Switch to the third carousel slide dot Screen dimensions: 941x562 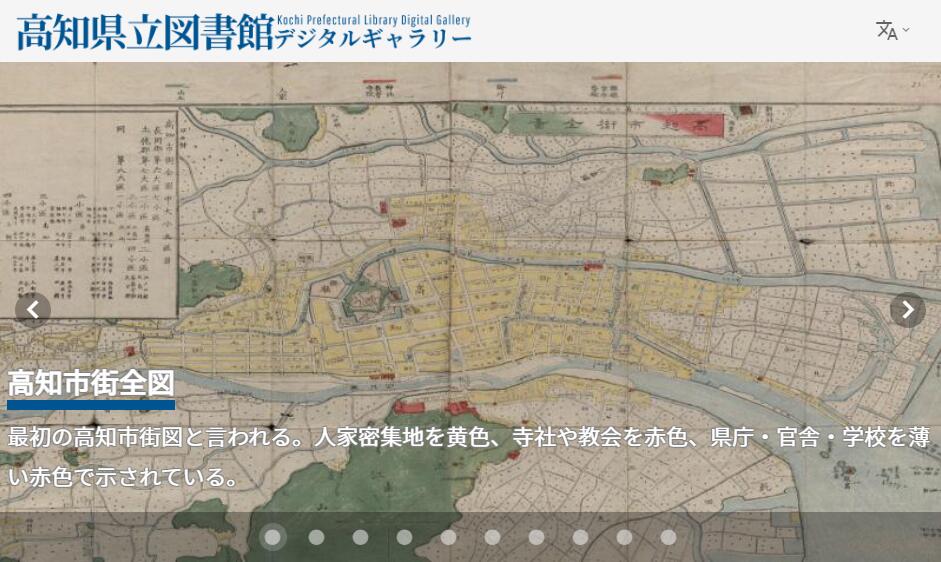(360, 537)
